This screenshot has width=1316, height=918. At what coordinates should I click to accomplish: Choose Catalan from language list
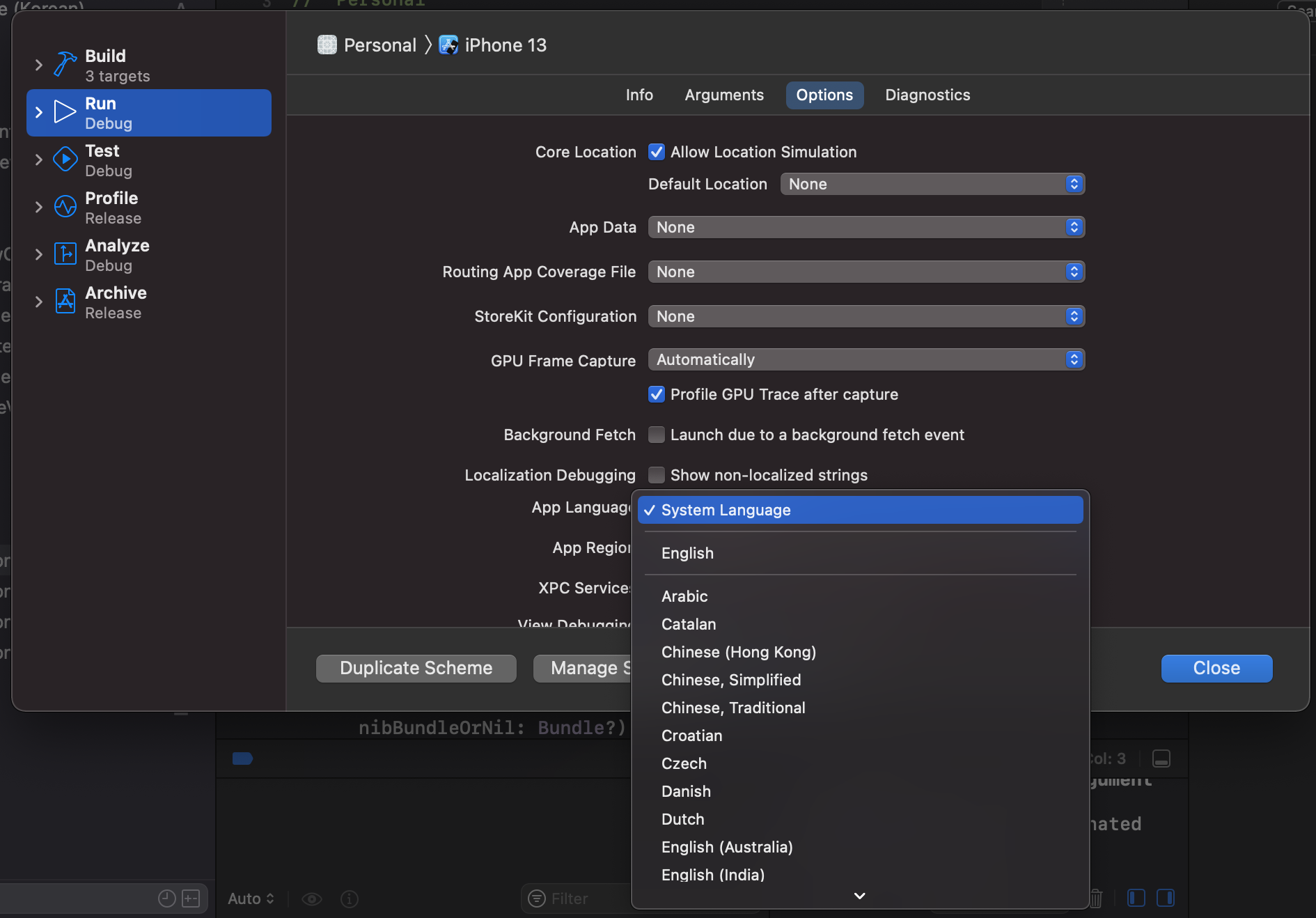(x=860, y=624)
